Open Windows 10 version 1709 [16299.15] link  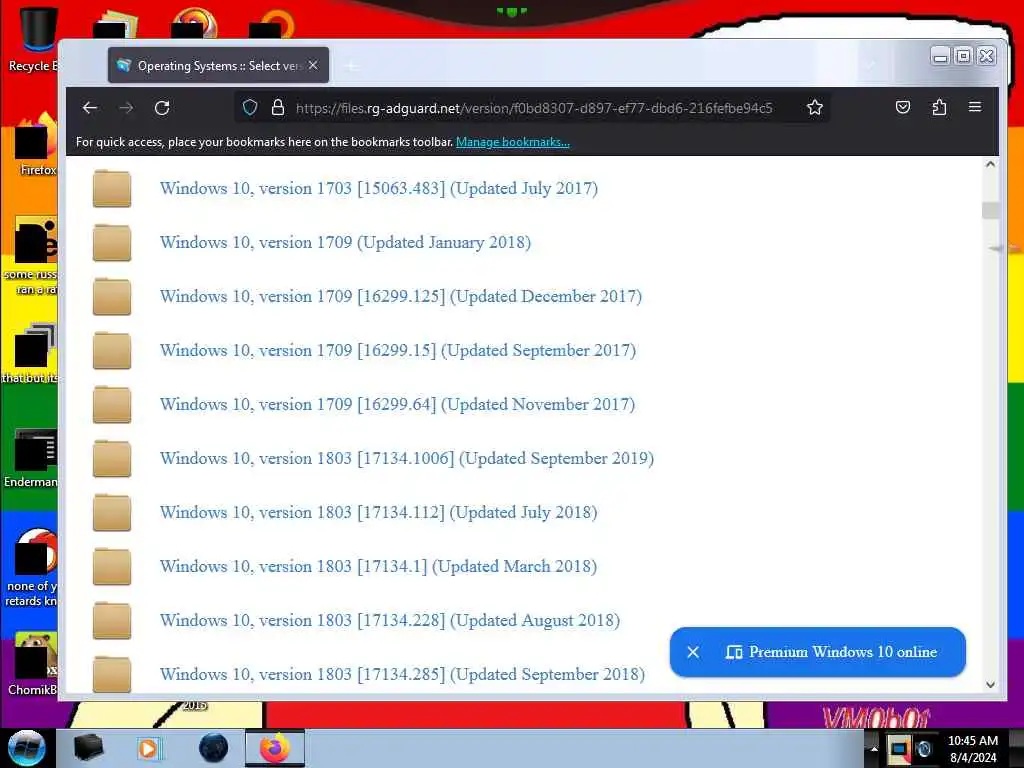coord(398,351)
